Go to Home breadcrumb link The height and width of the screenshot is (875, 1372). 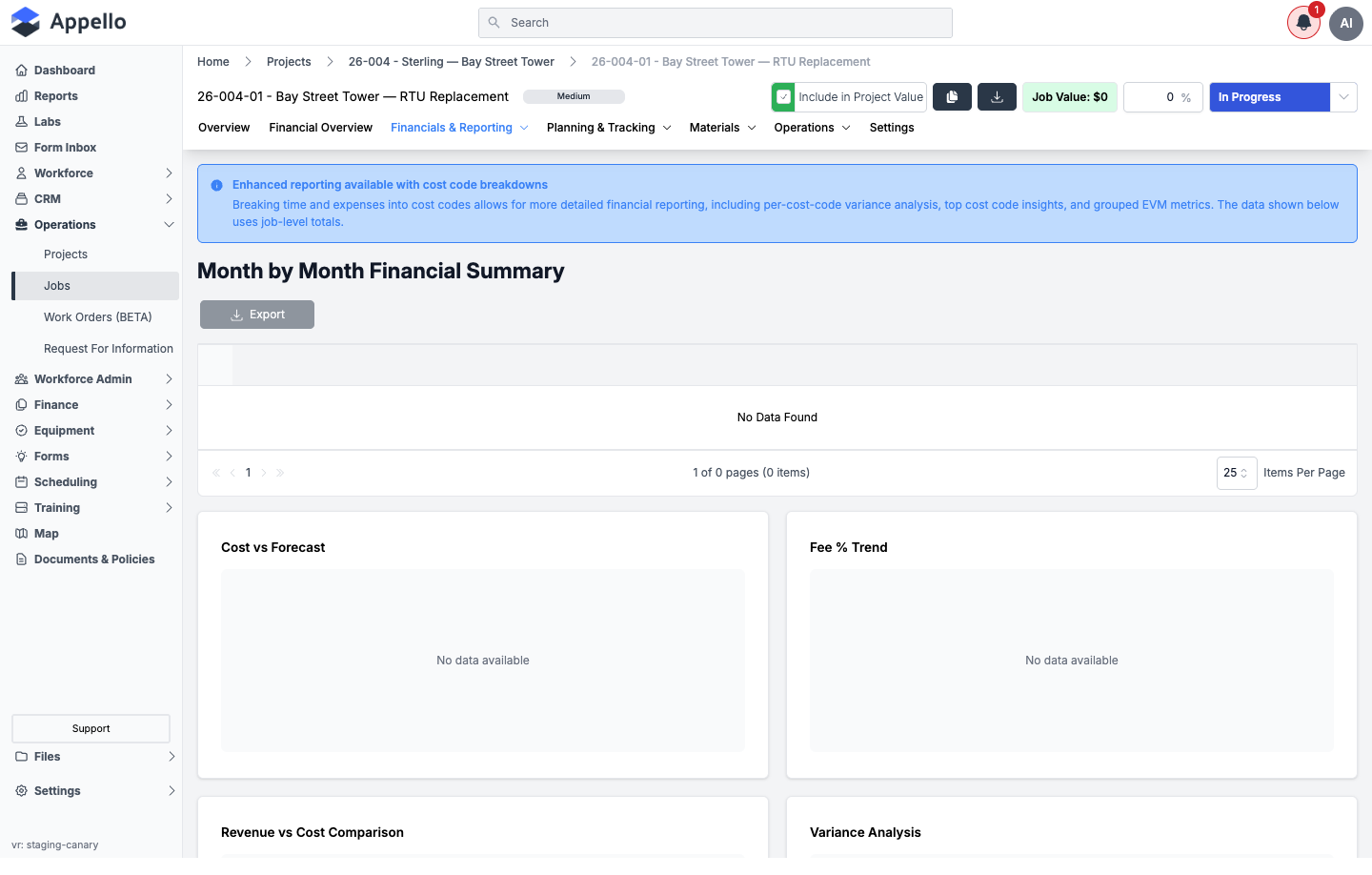(213, 62)
